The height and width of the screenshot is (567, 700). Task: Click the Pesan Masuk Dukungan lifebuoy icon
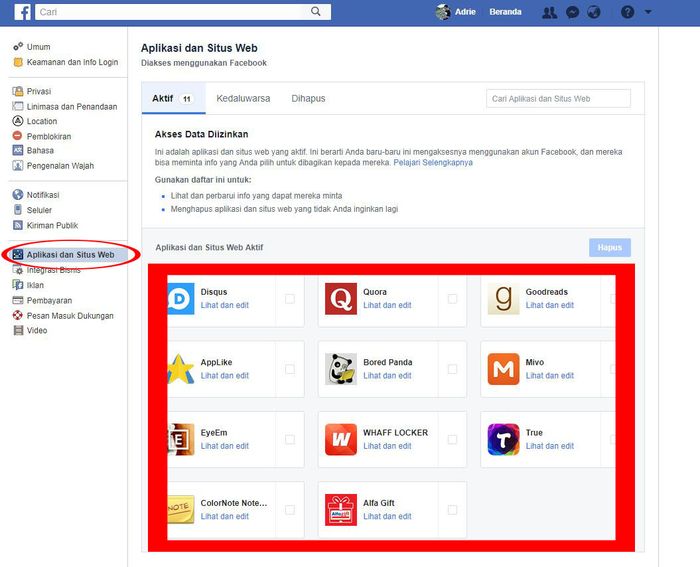(18, 315)
